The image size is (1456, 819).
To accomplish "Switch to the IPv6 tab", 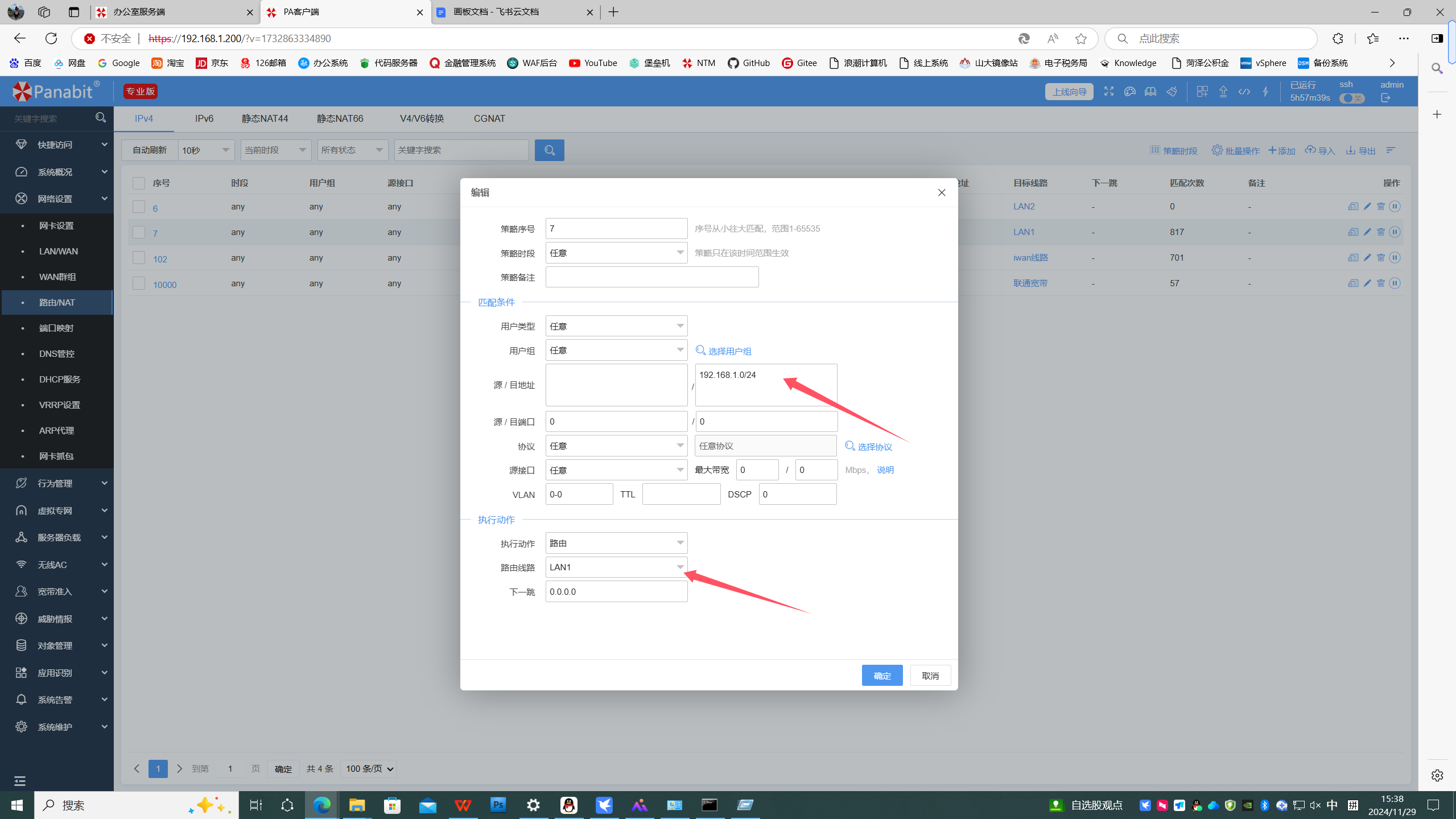I will coord(204,118).
